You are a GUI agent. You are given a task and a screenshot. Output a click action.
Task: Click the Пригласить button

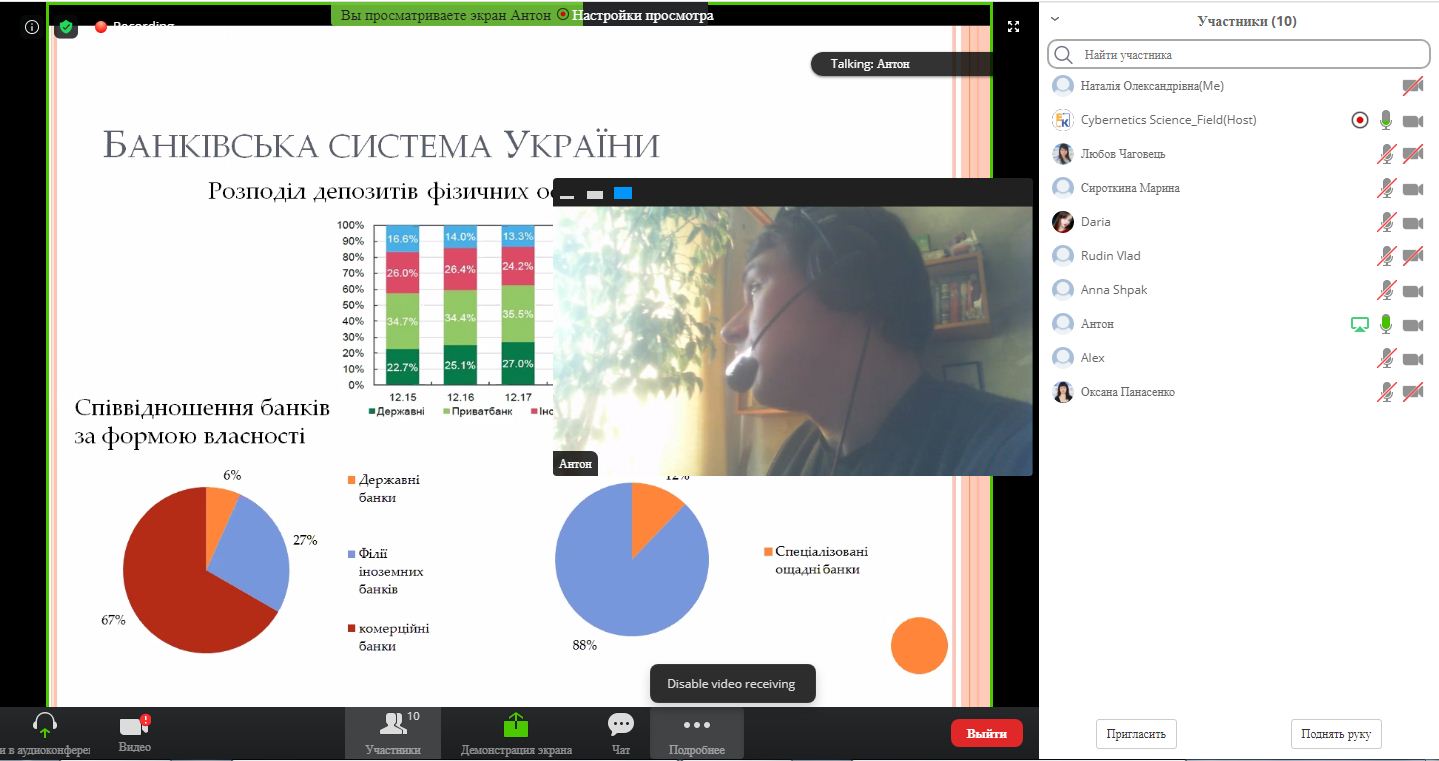1136,733
